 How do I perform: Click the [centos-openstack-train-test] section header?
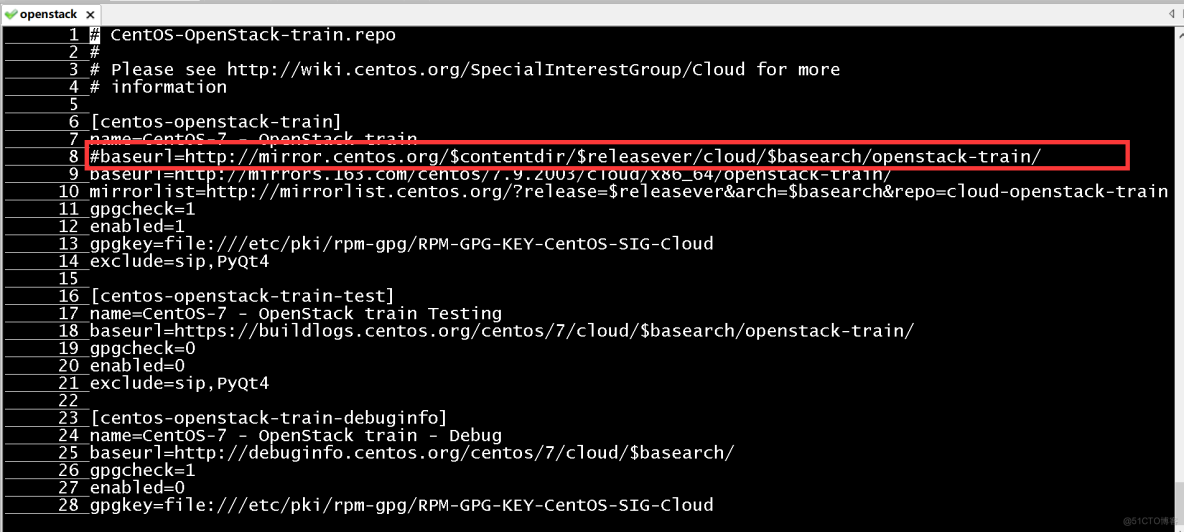tap(242, 296)
